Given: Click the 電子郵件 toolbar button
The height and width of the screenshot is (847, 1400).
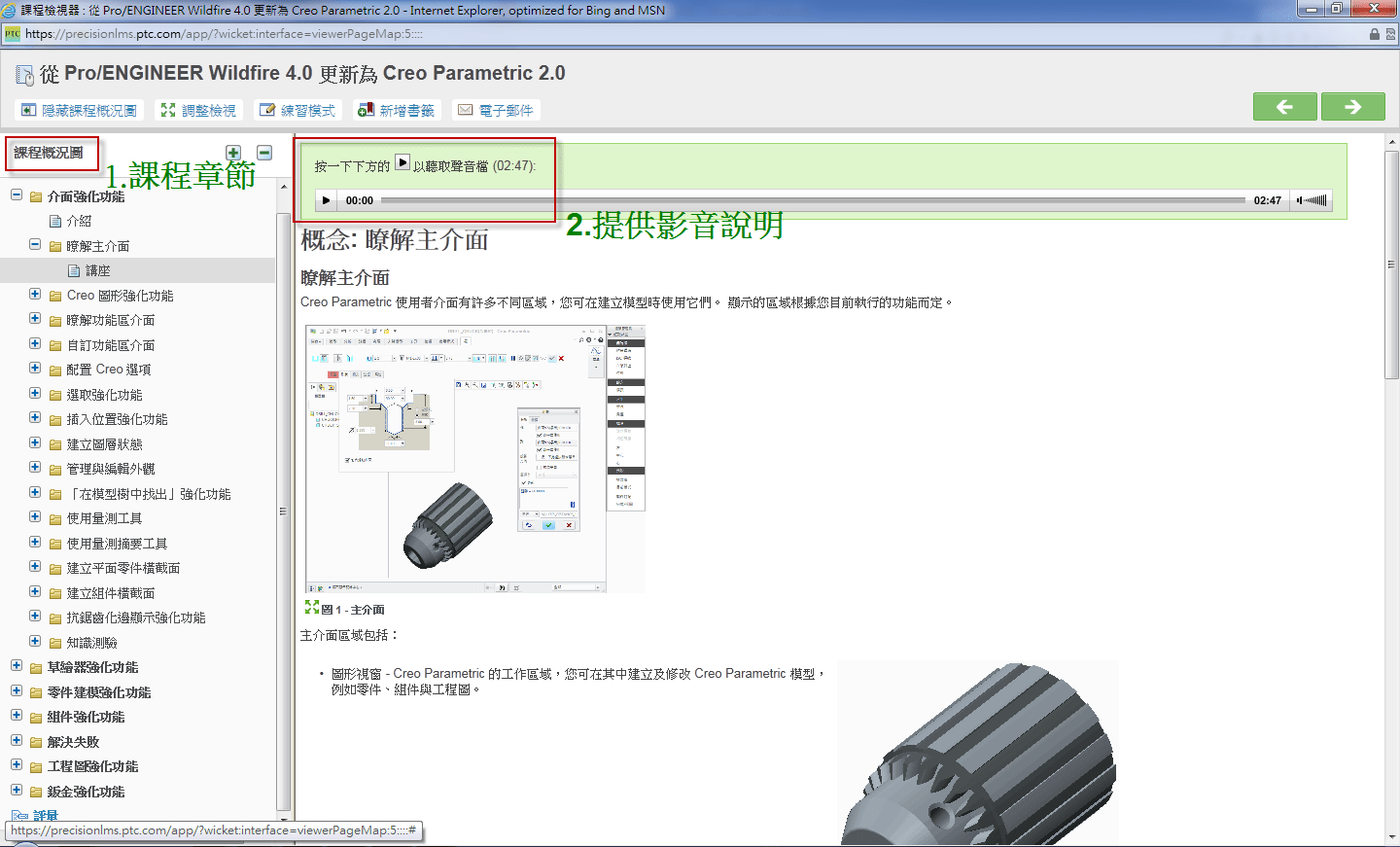Looking at the screenshot, I should 496,111.
